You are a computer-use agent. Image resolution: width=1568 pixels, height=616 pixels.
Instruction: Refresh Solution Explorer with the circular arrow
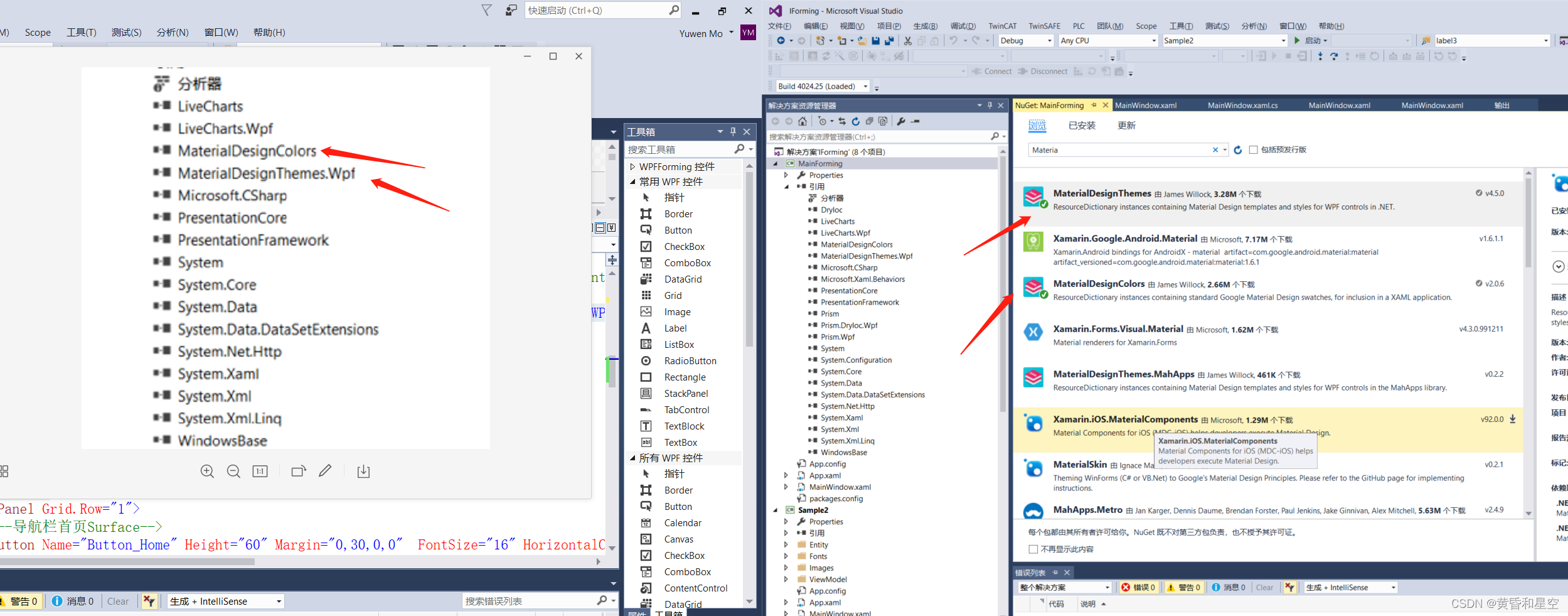(855, 121)
